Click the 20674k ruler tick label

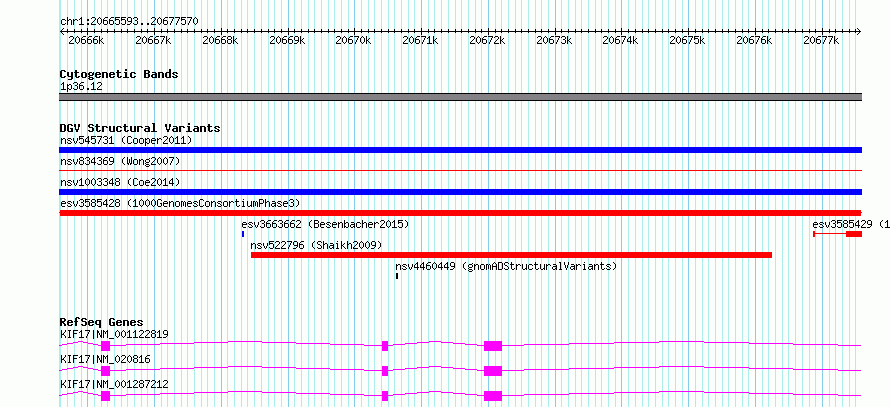pyautogui.click(x=621, y=40)
